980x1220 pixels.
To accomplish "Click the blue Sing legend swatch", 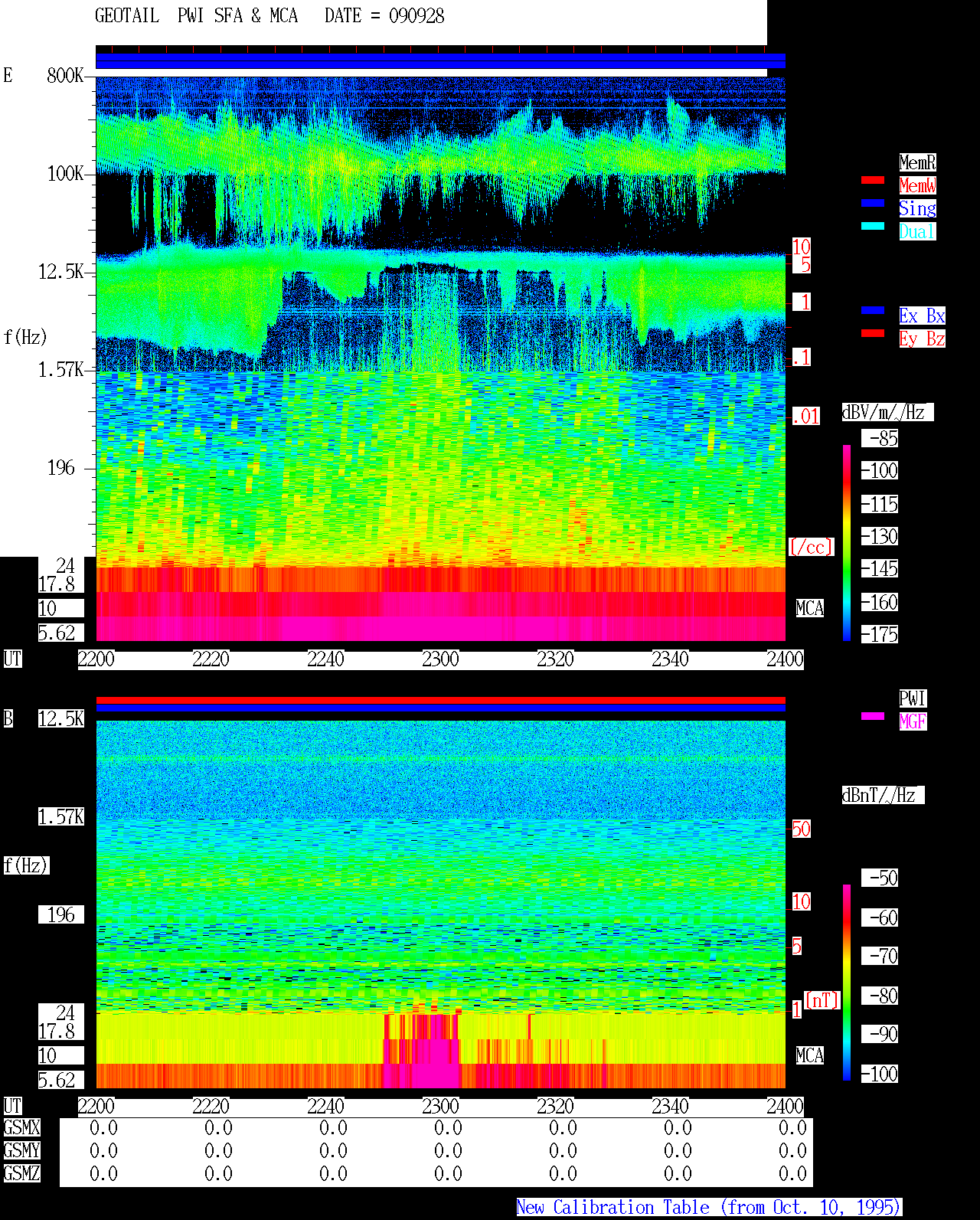I will [x=873, y=203].
